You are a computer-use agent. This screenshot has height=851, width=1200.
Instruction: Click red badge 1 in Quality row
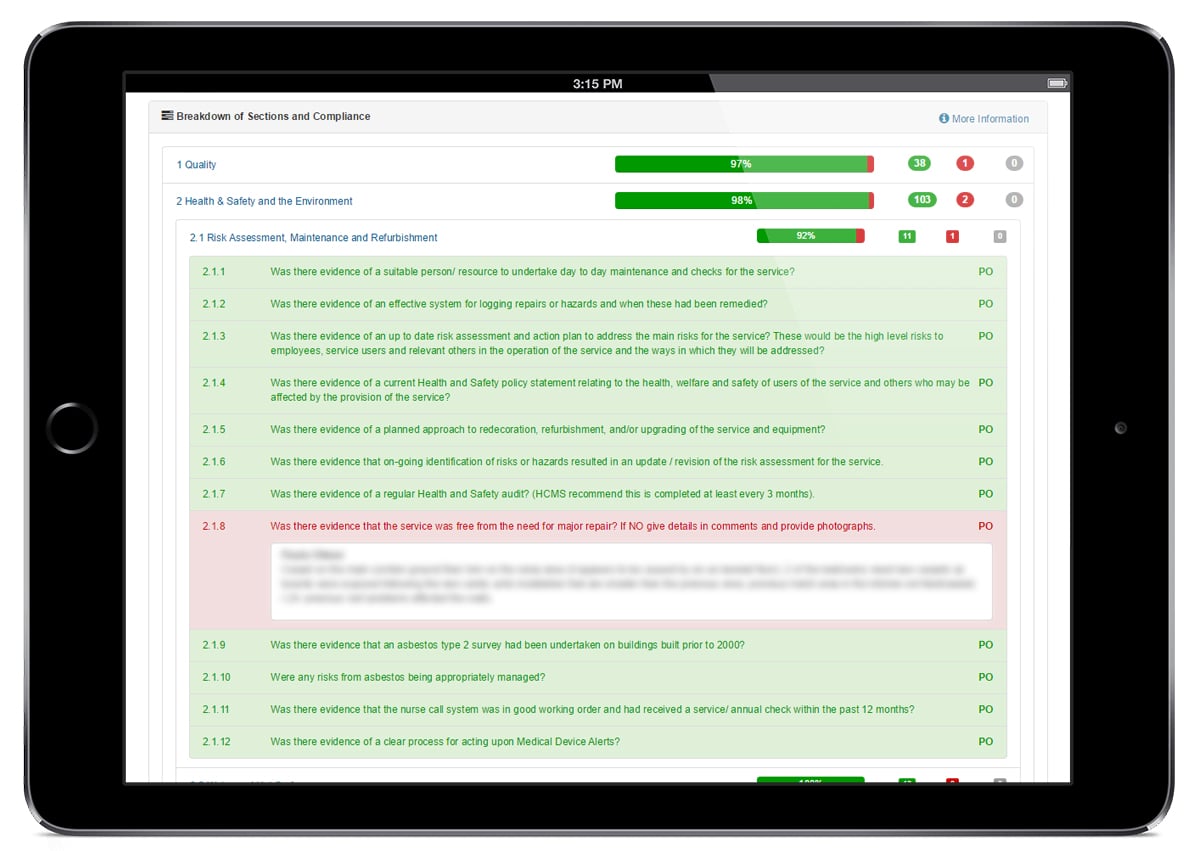click(964, 164)
